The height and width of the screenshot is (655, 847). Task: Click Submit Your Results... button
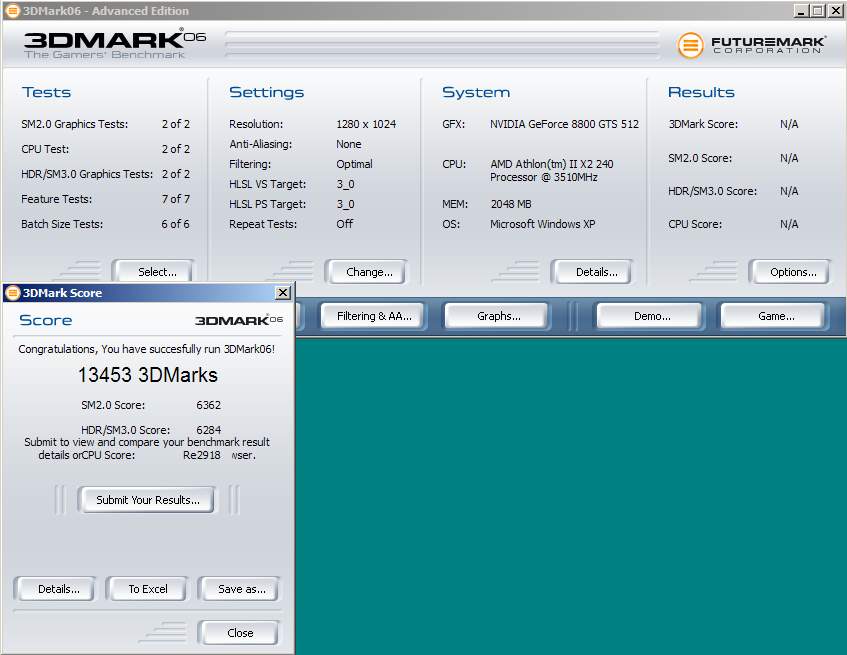[148, 500]
